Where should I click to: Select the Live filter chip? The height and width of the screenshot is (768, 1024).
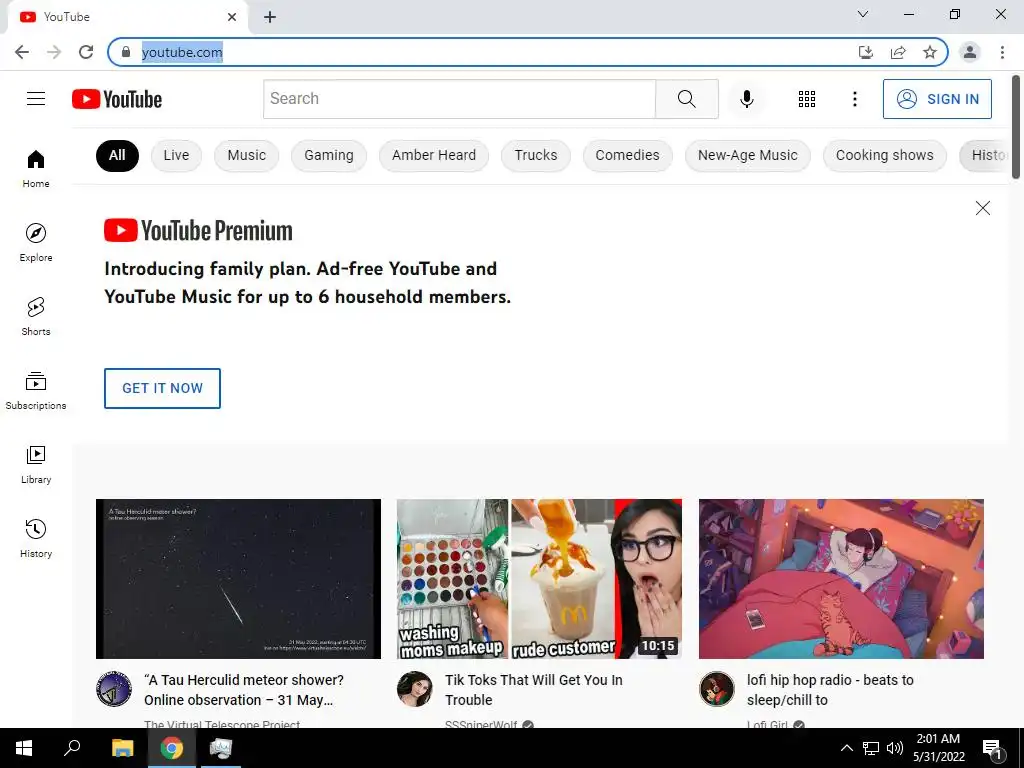click(x=176, y=155)
